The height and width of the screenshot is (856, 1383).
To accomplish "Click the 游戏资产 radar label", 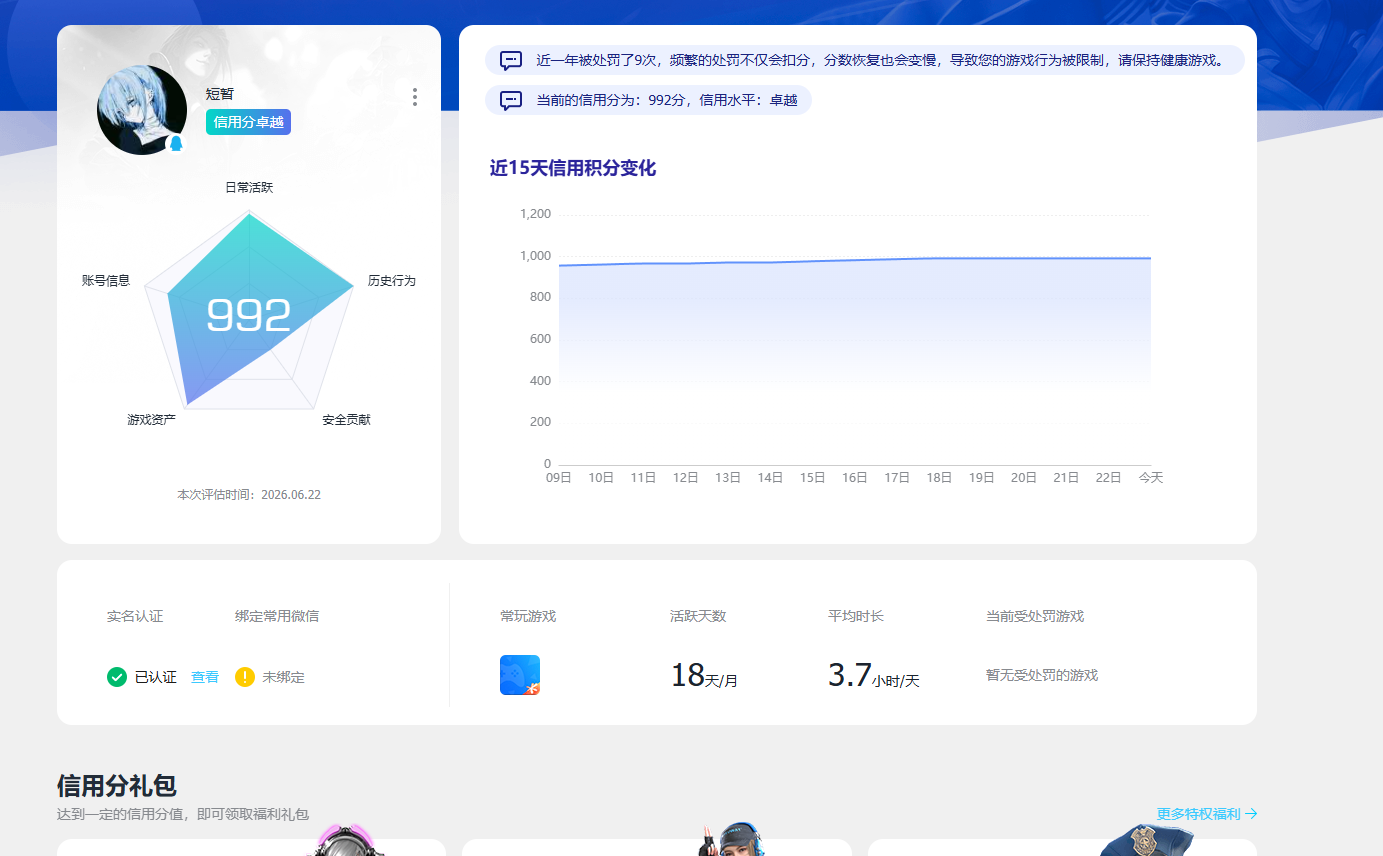I will [x=151, y=420].
